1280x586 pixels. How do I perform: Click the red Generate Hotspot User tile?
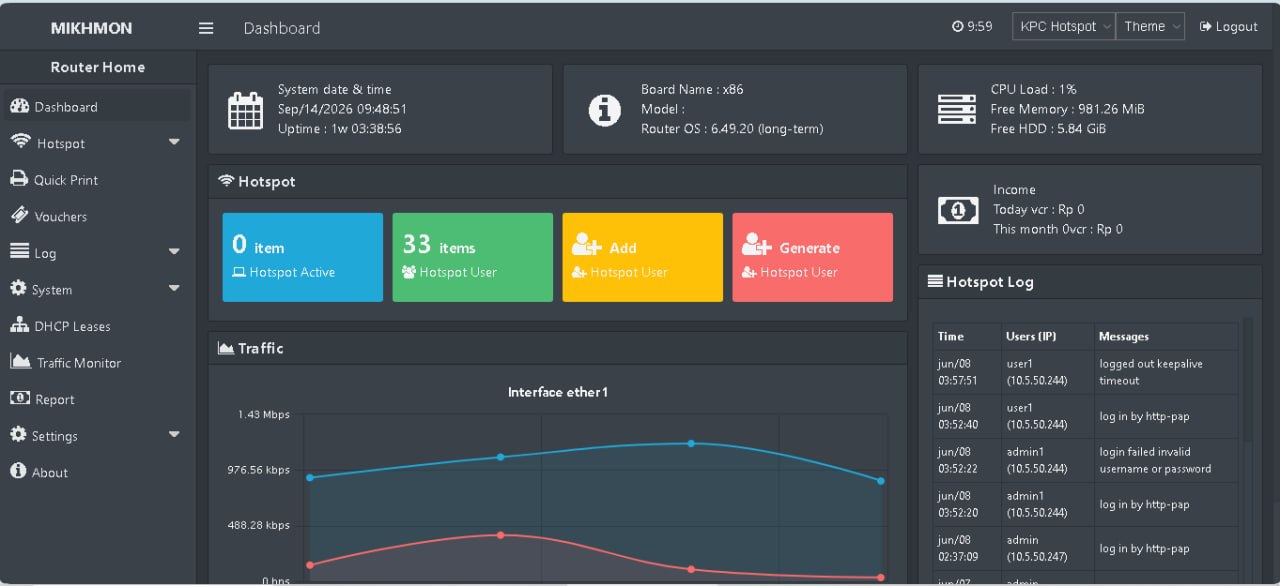click(812, 257)
